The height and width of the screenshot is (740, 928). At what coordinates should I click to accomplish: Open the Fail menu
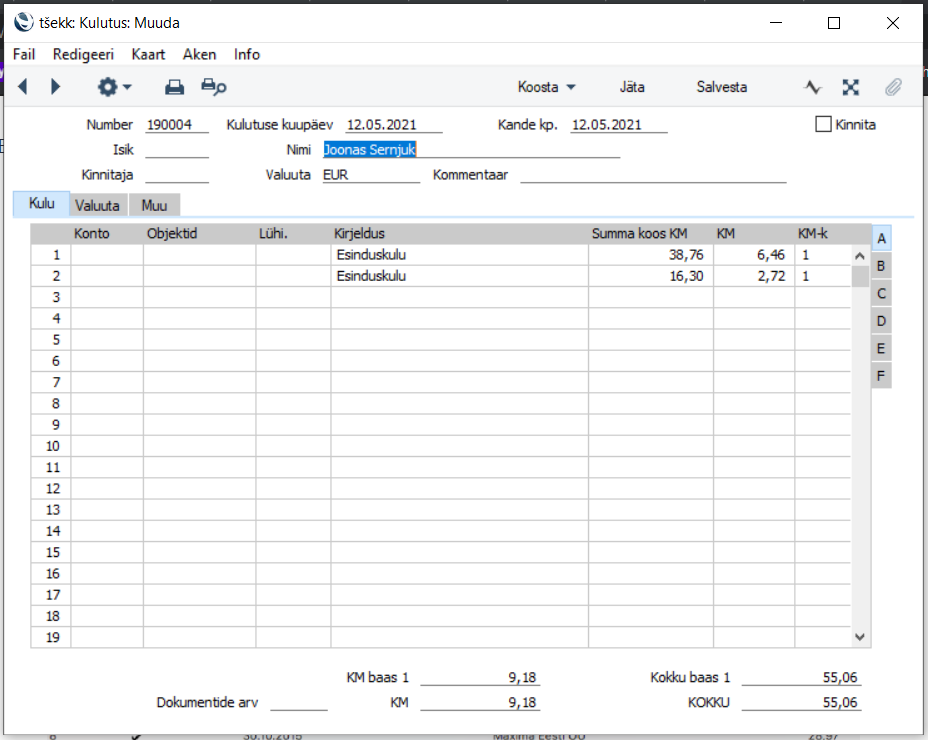coord(24,54)
